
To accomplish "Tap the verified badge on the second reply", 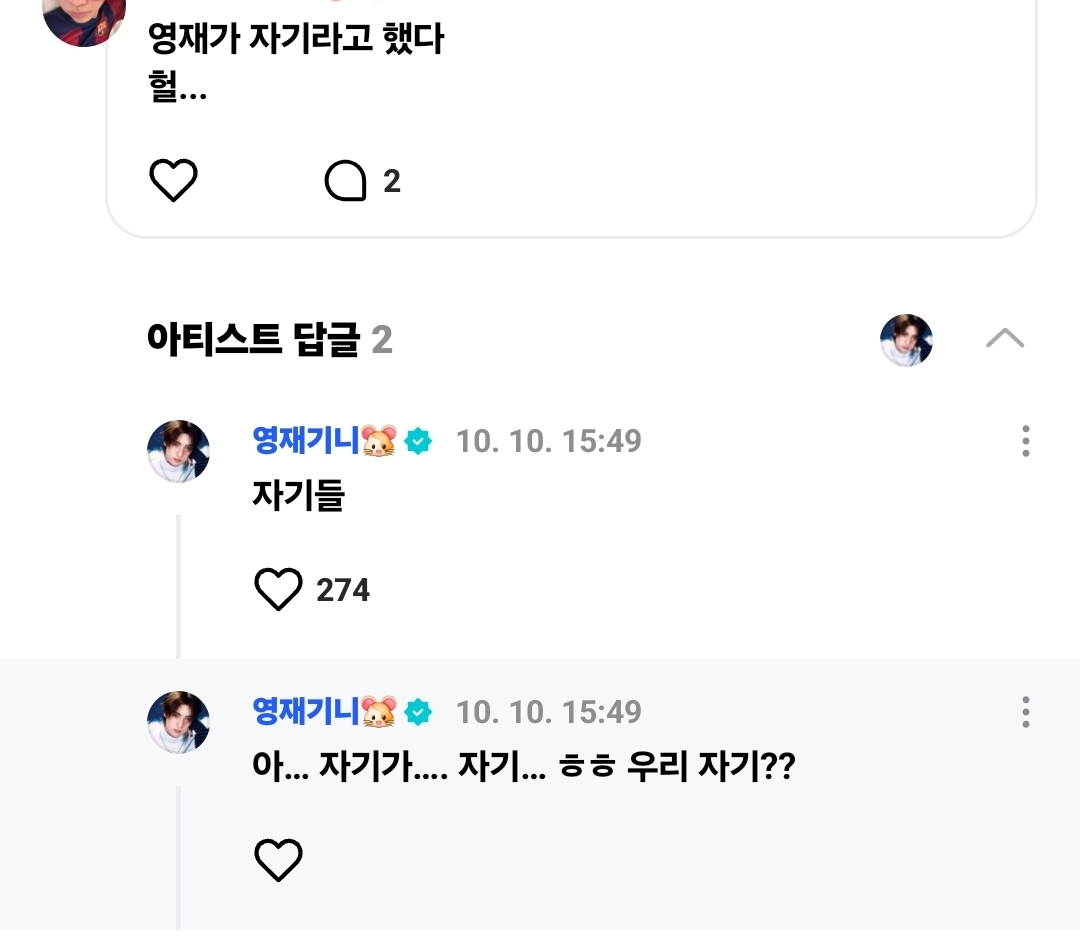I will coord(418,713).
